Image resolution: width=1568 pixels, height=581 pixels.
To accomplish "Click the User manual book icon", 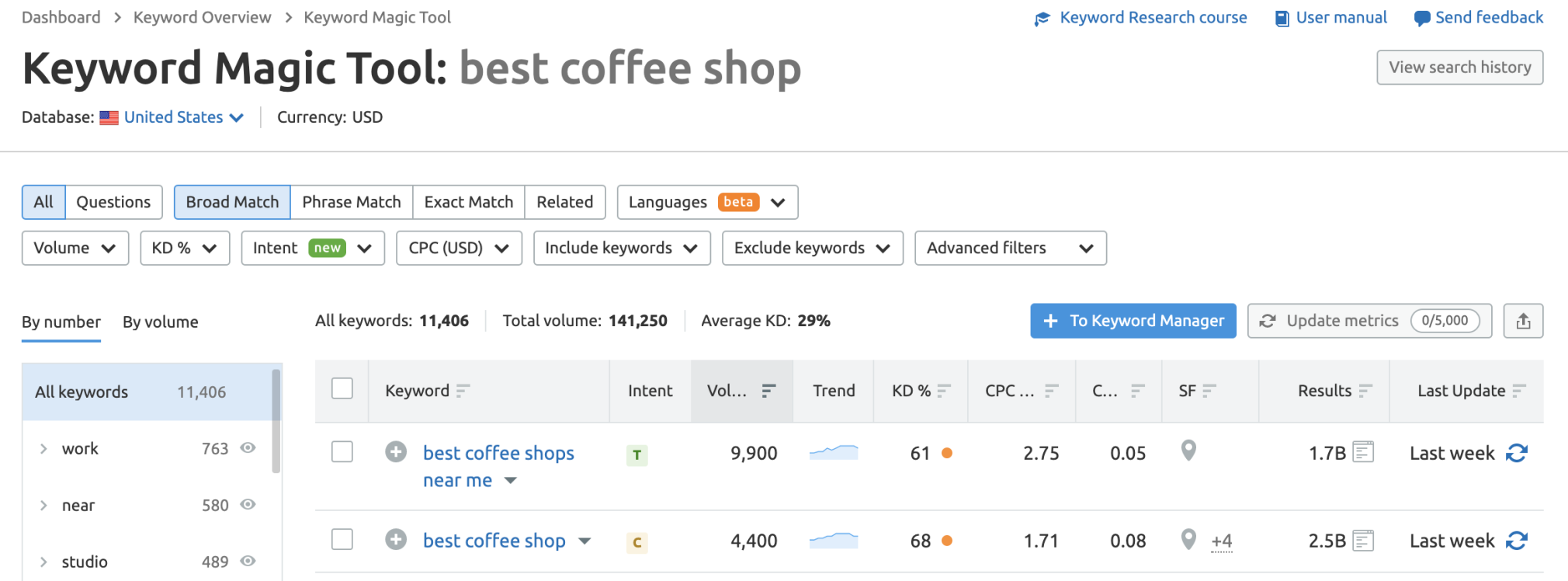I will point(1282,19).
